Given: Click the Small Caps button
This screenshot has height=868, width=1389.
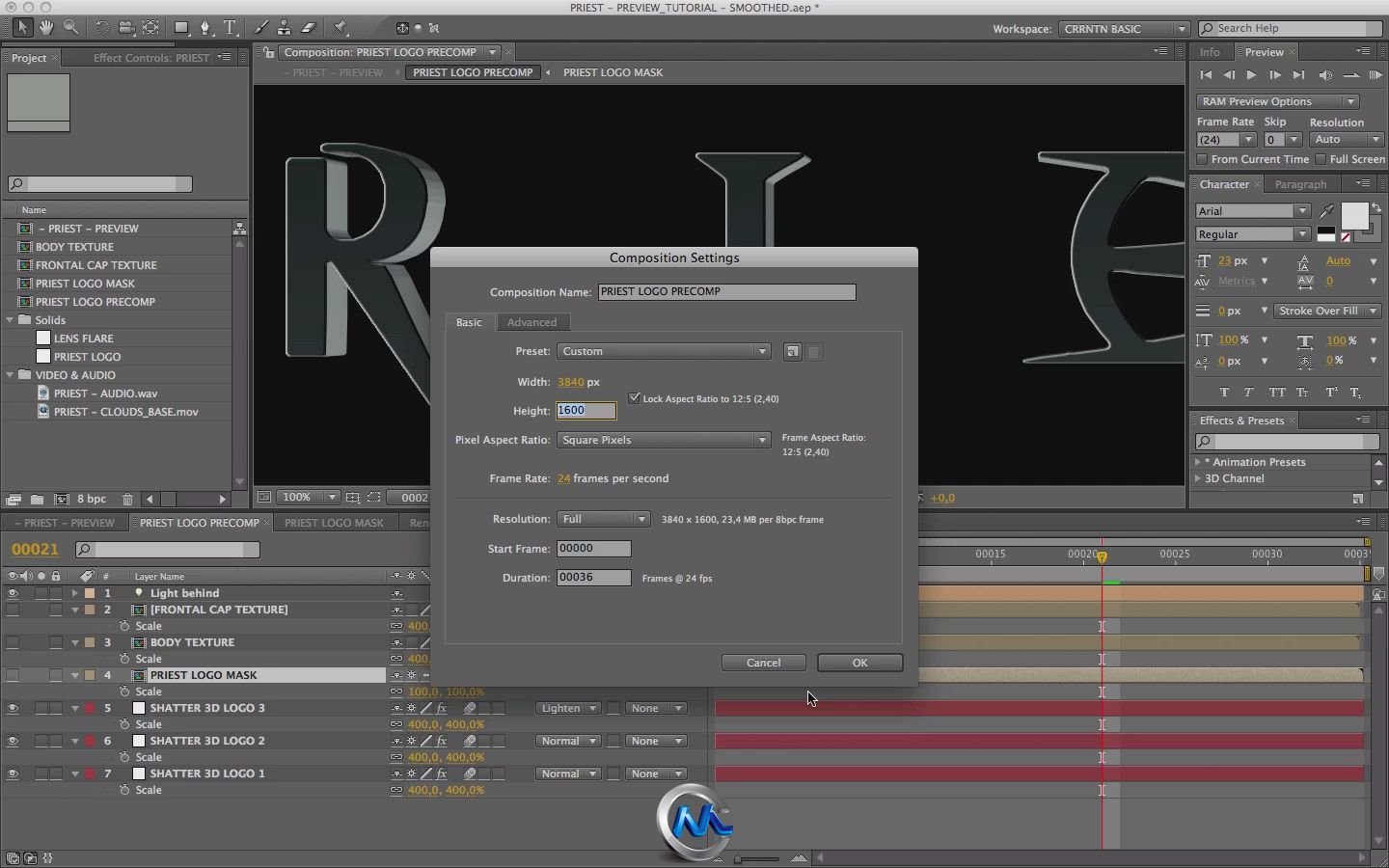Looking at the screenshot, I should coord(1302,393).
